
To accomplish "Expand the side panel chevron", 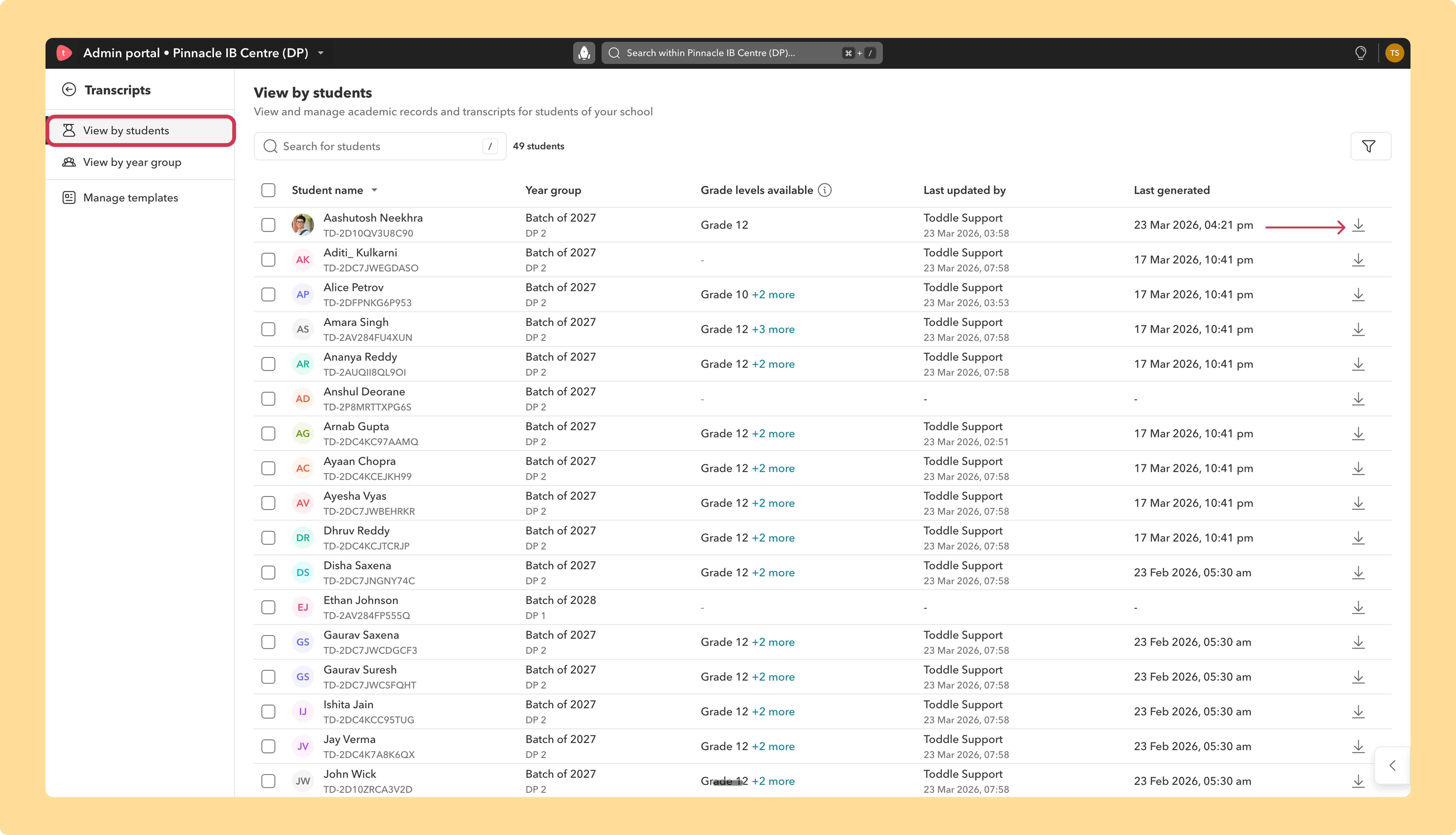I will (1392, 766).
